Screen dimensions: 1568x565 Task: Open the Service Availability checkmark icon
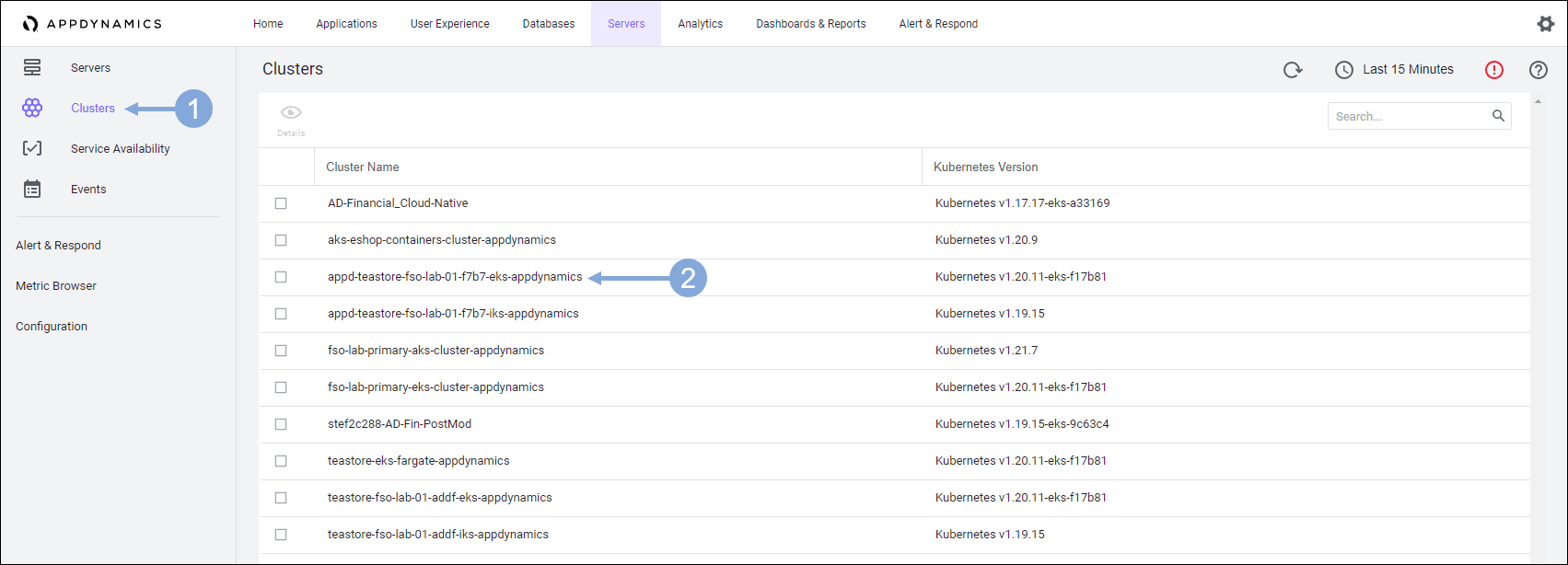32,148
